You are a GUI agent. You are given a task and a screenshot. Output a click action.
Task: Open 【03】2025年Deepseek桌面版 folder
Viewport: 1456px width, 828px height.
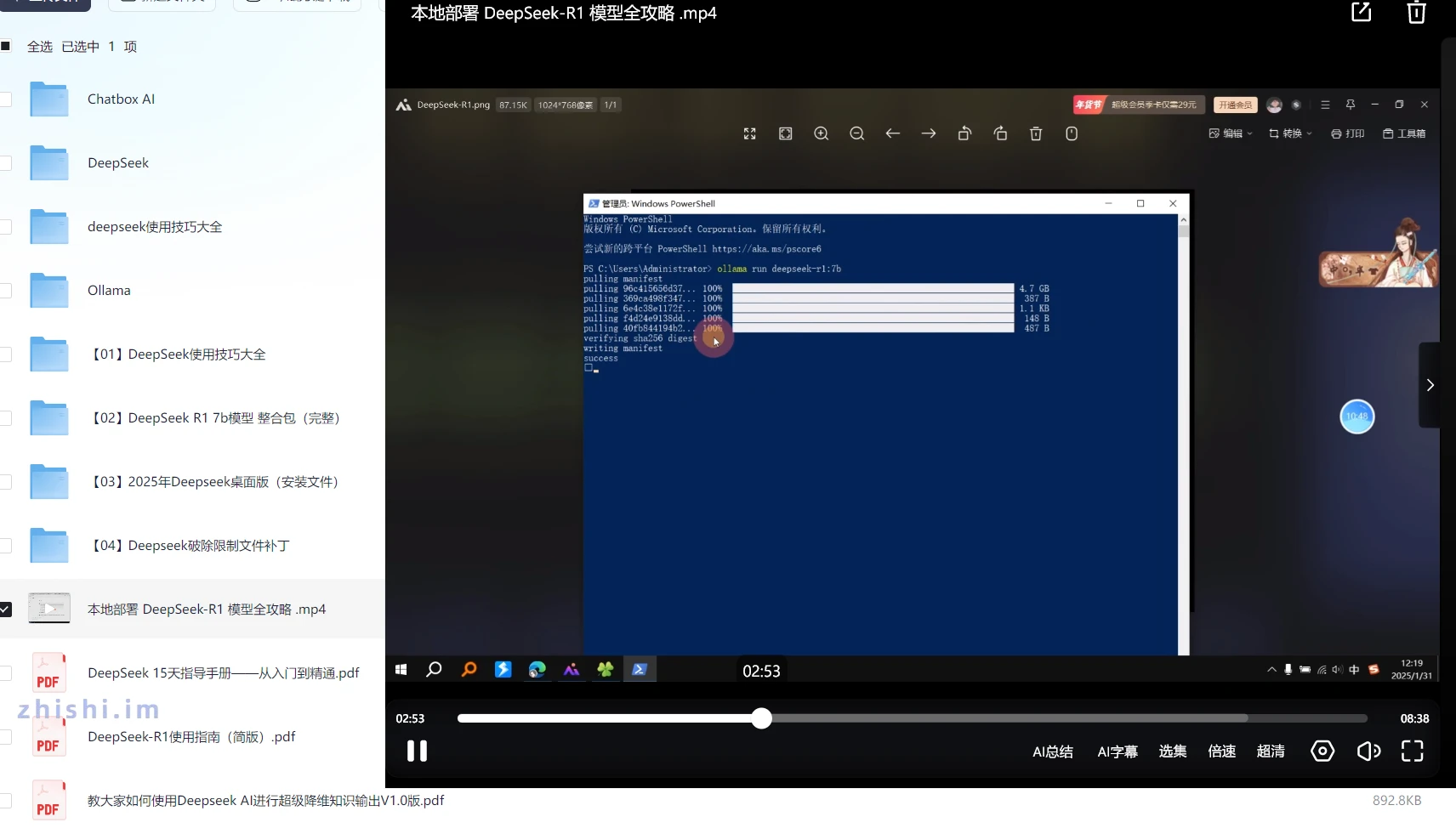click(x=216, y=482)
